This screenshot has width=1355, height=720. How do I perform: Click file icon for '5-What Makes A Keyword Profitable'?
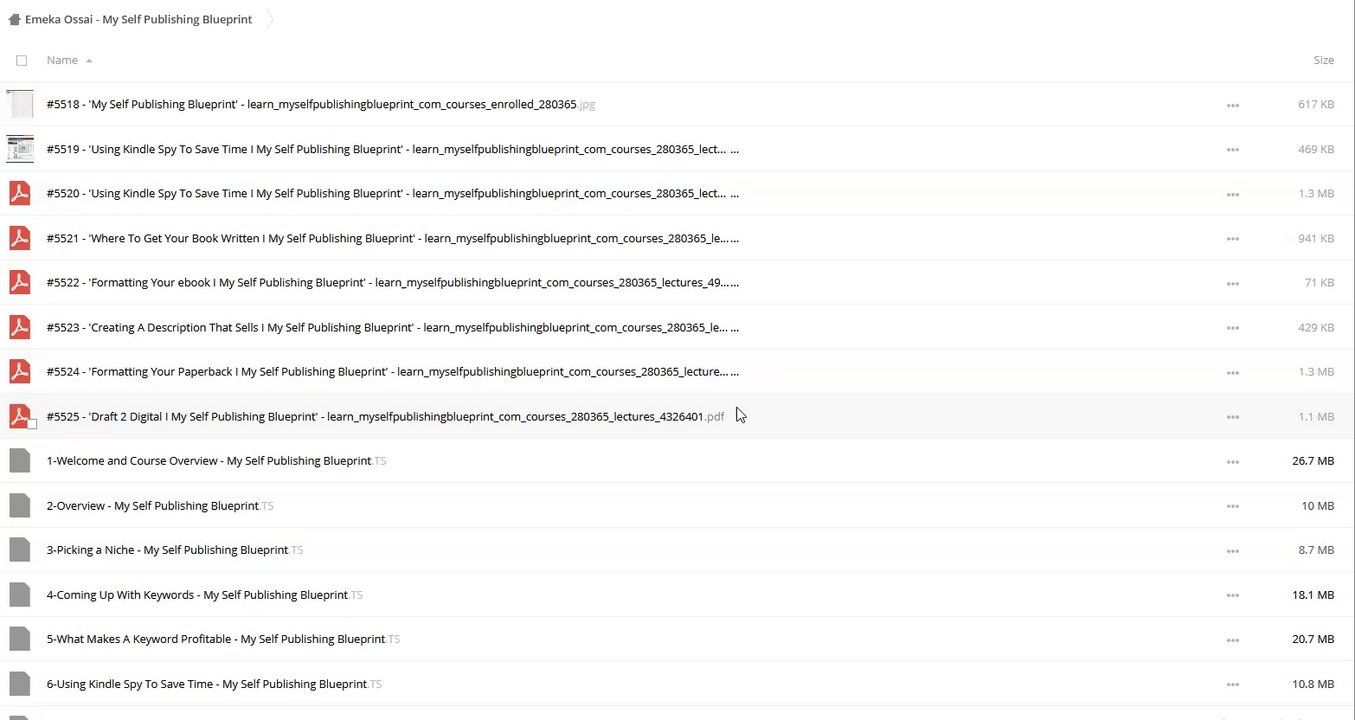tap(20, 639)
